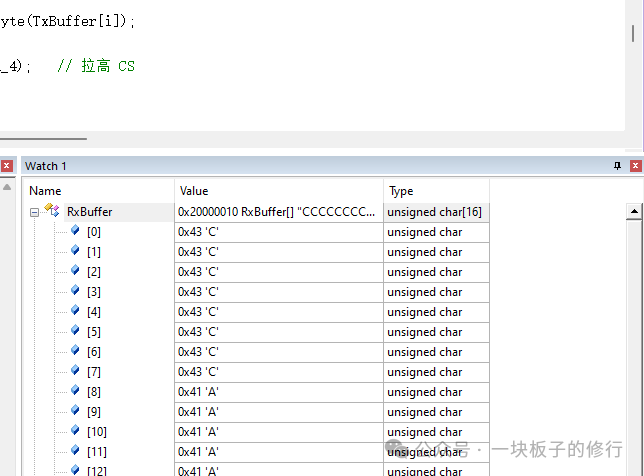Click the blue icon of element [8]
Screen dimensions: 644x476
coord(75,390)
